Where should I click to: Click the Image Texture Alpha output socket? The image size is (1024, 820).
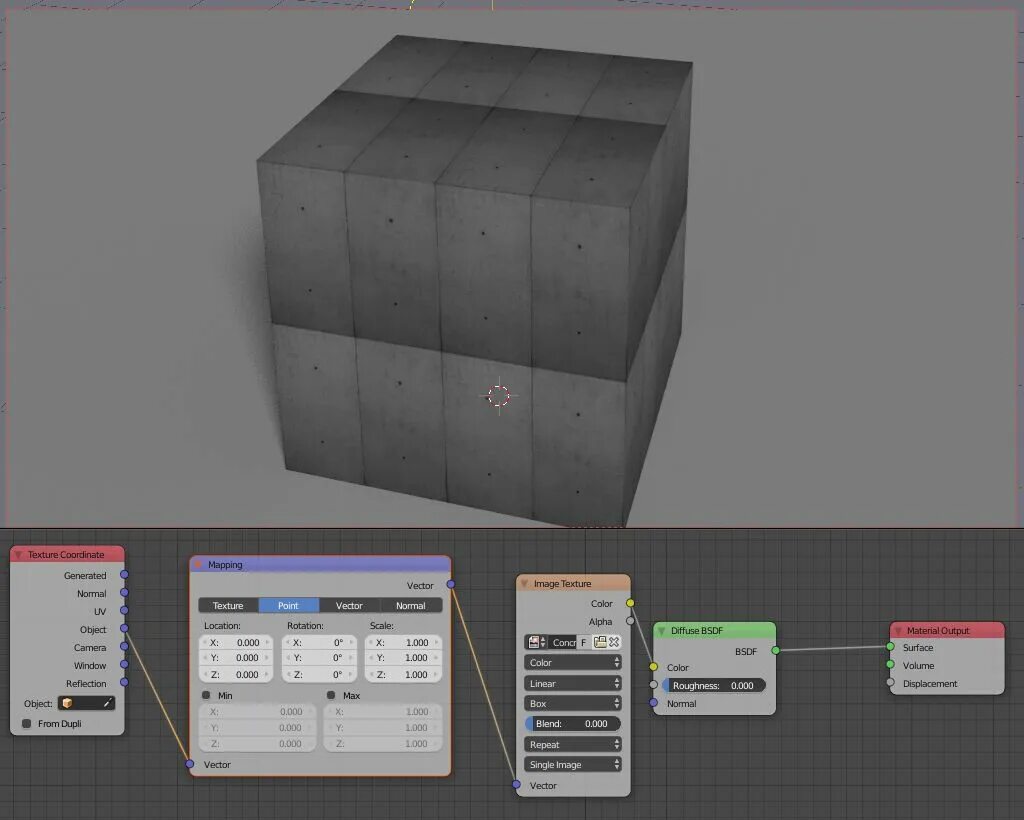(x=630, y=621)
